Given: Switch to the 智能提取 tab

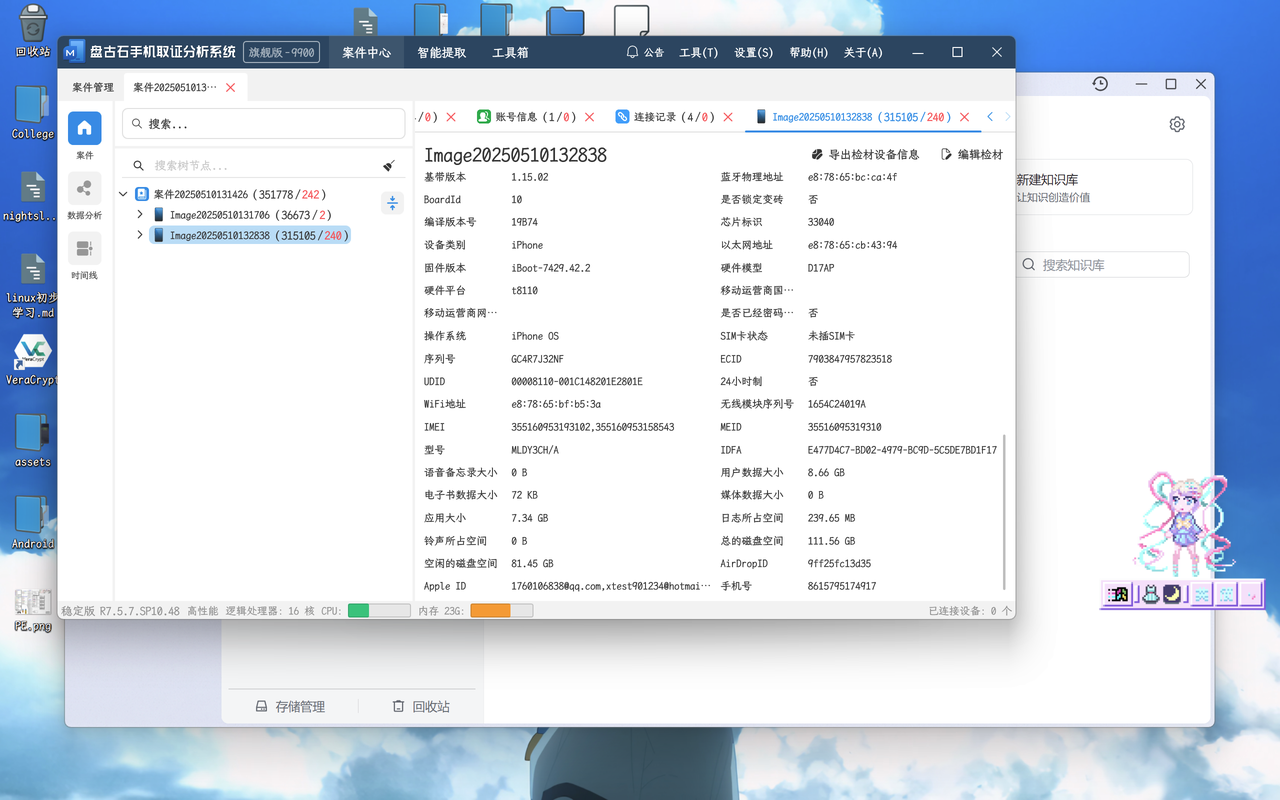Looking at the screenshot, I should pyautogui.click(x=441, y=52).
